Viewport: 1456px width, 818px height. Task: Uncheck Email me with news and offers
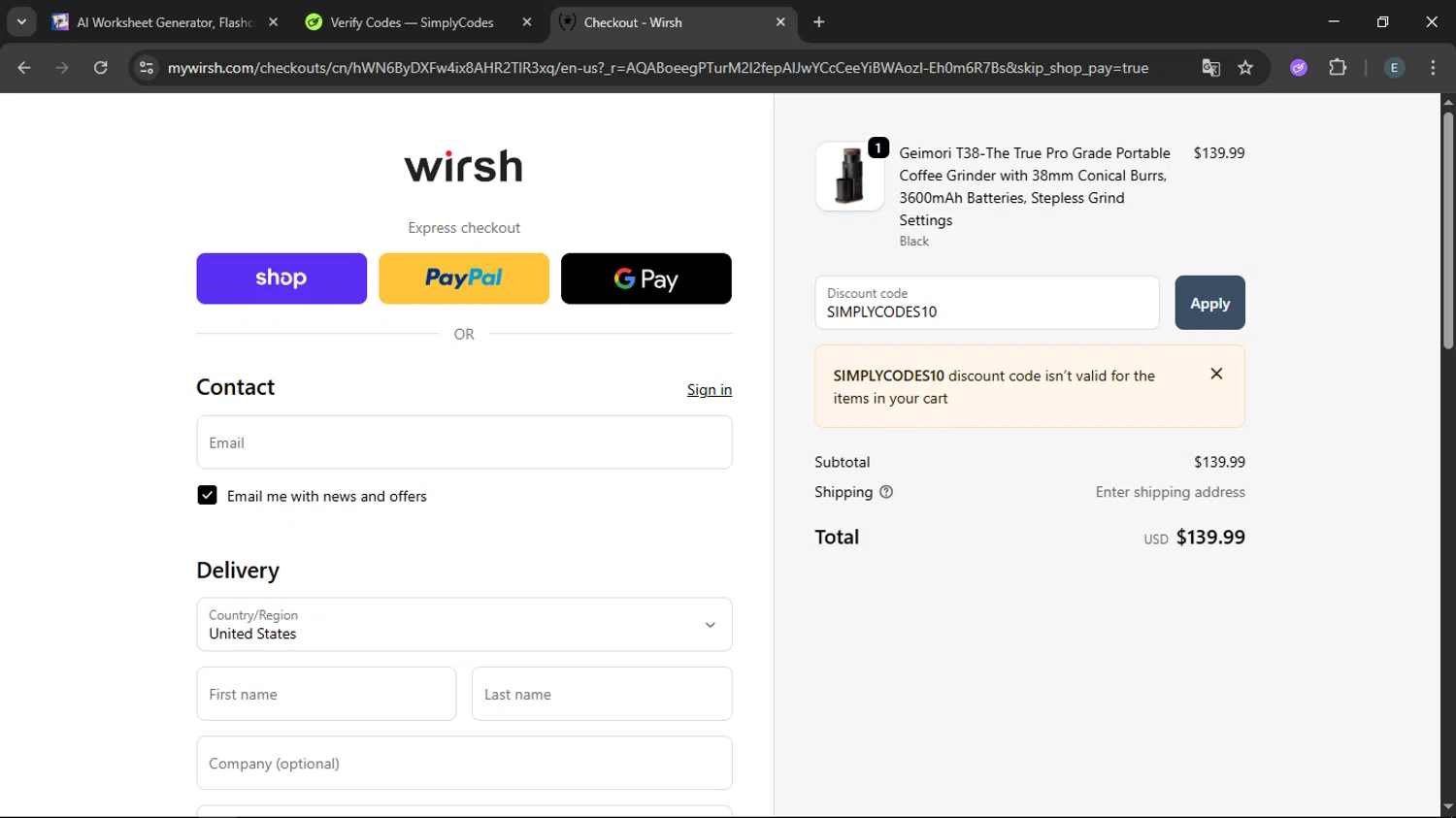point(207,495)
